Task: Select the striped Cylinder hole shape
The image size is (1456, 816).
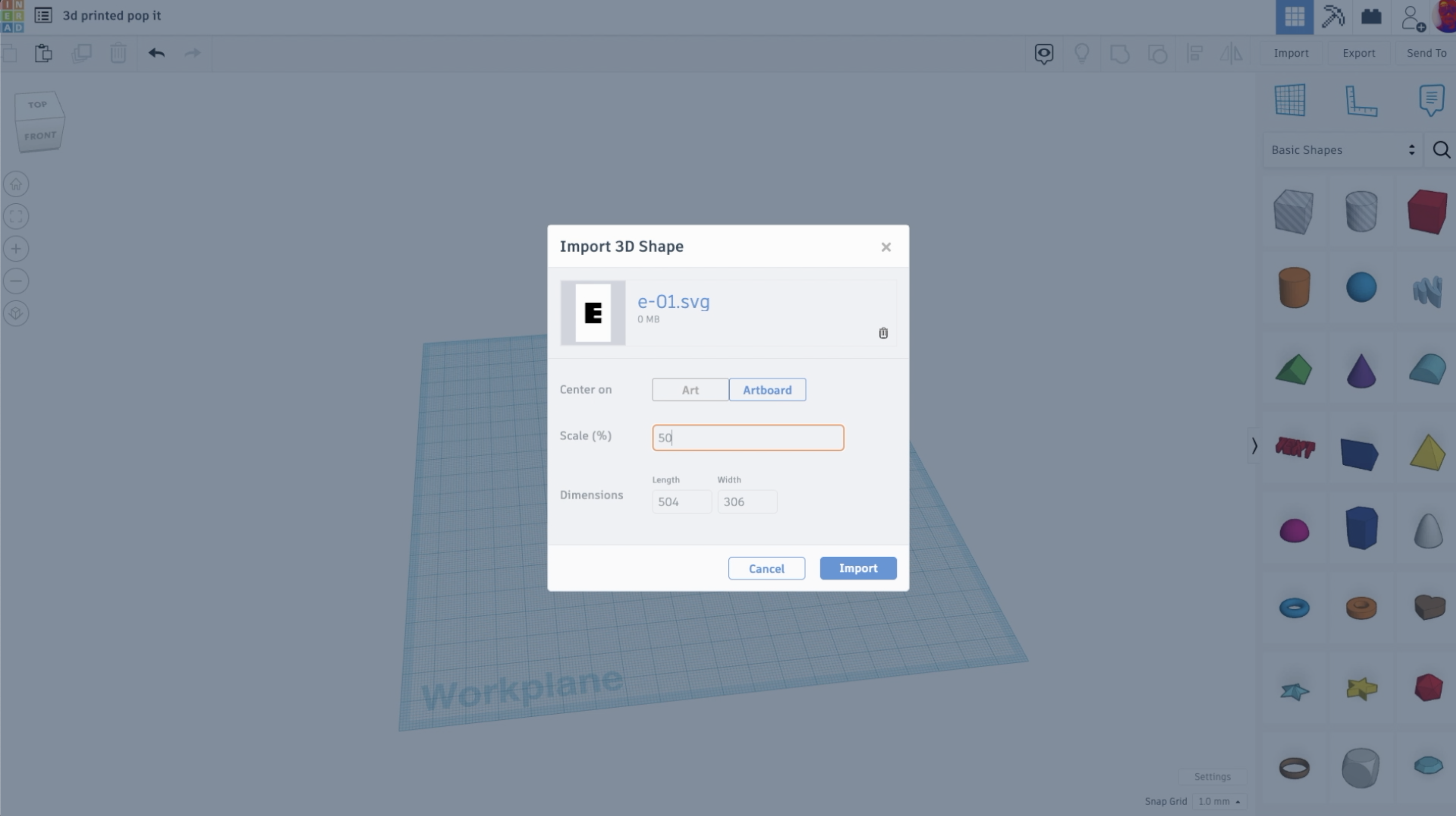Action: (1361, 211)
